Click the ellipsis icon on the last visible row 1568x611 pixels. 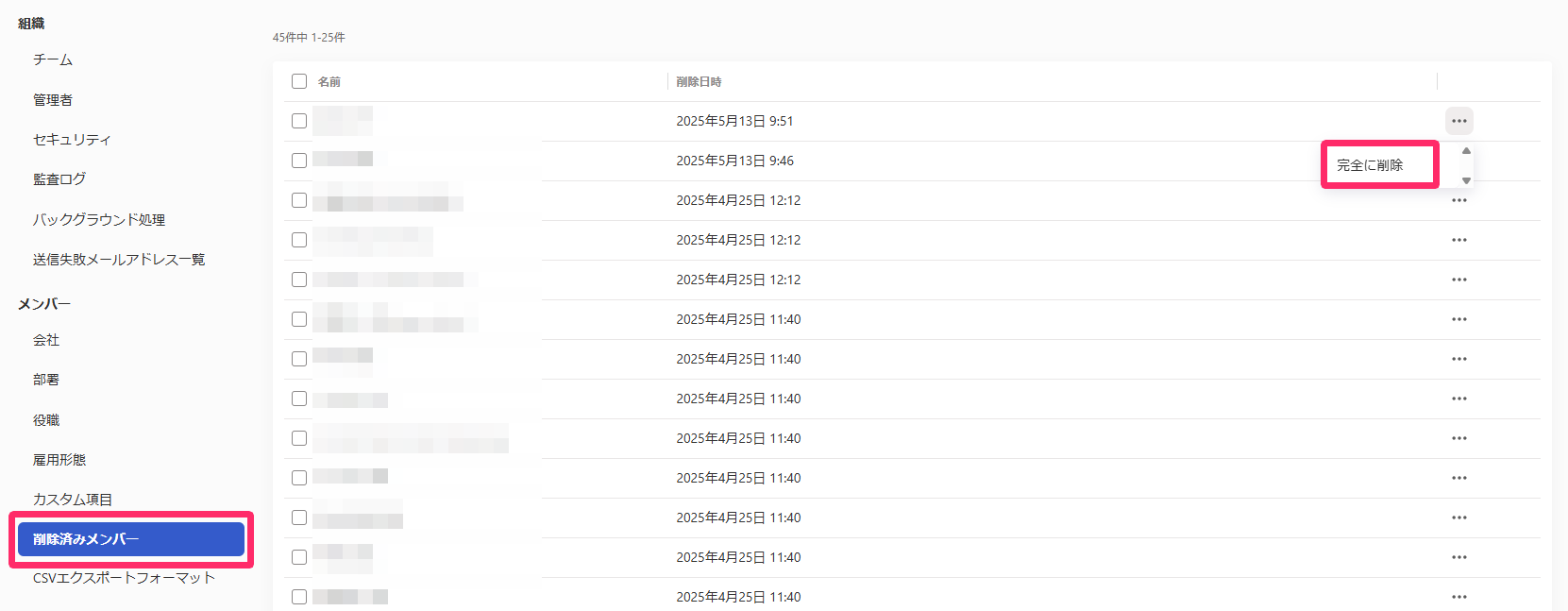coord(1458,597)
